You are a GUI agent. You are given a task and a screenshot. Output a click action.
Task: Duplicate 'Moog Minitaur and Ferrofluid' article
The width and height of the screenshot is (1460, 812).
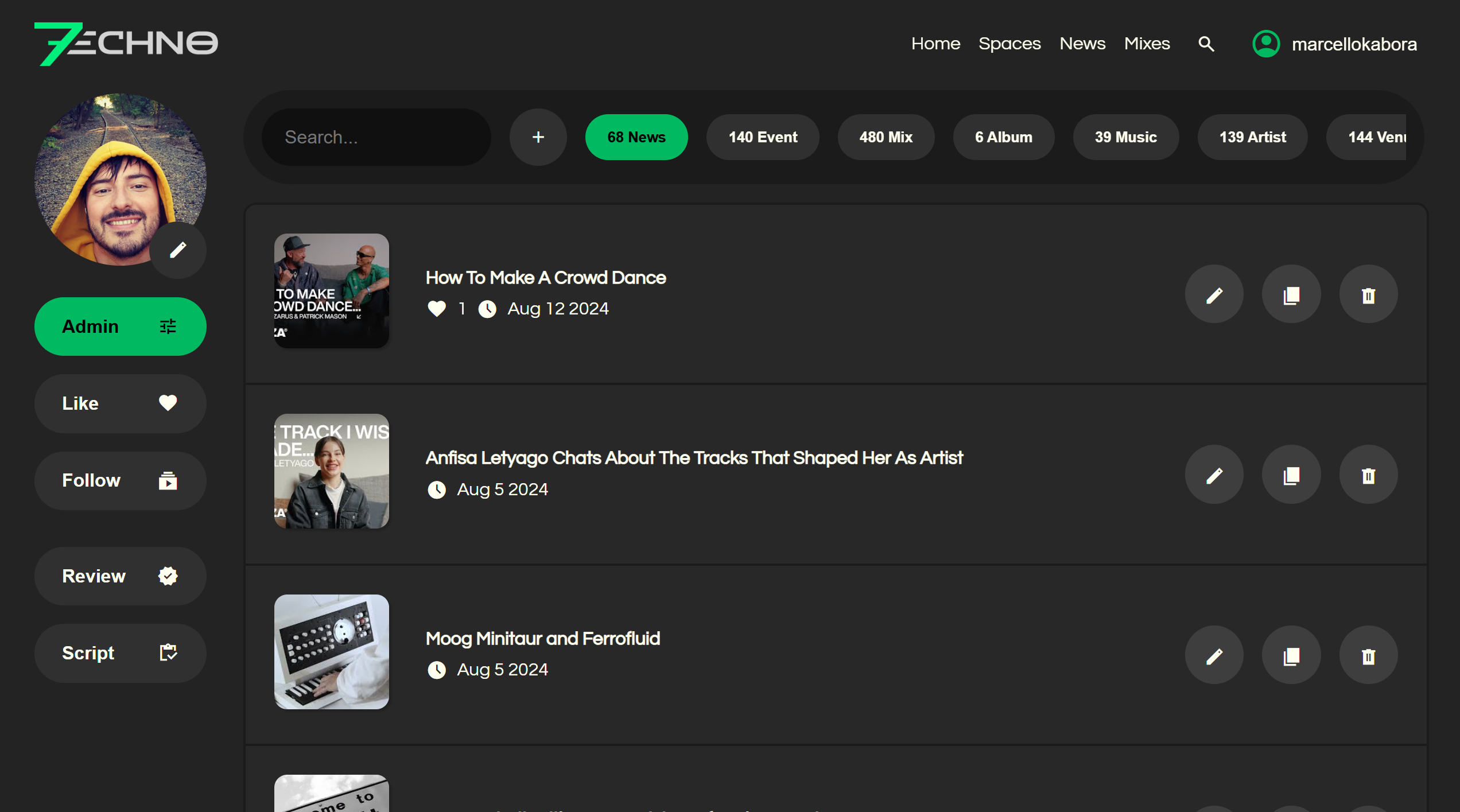pos(1291,655)
